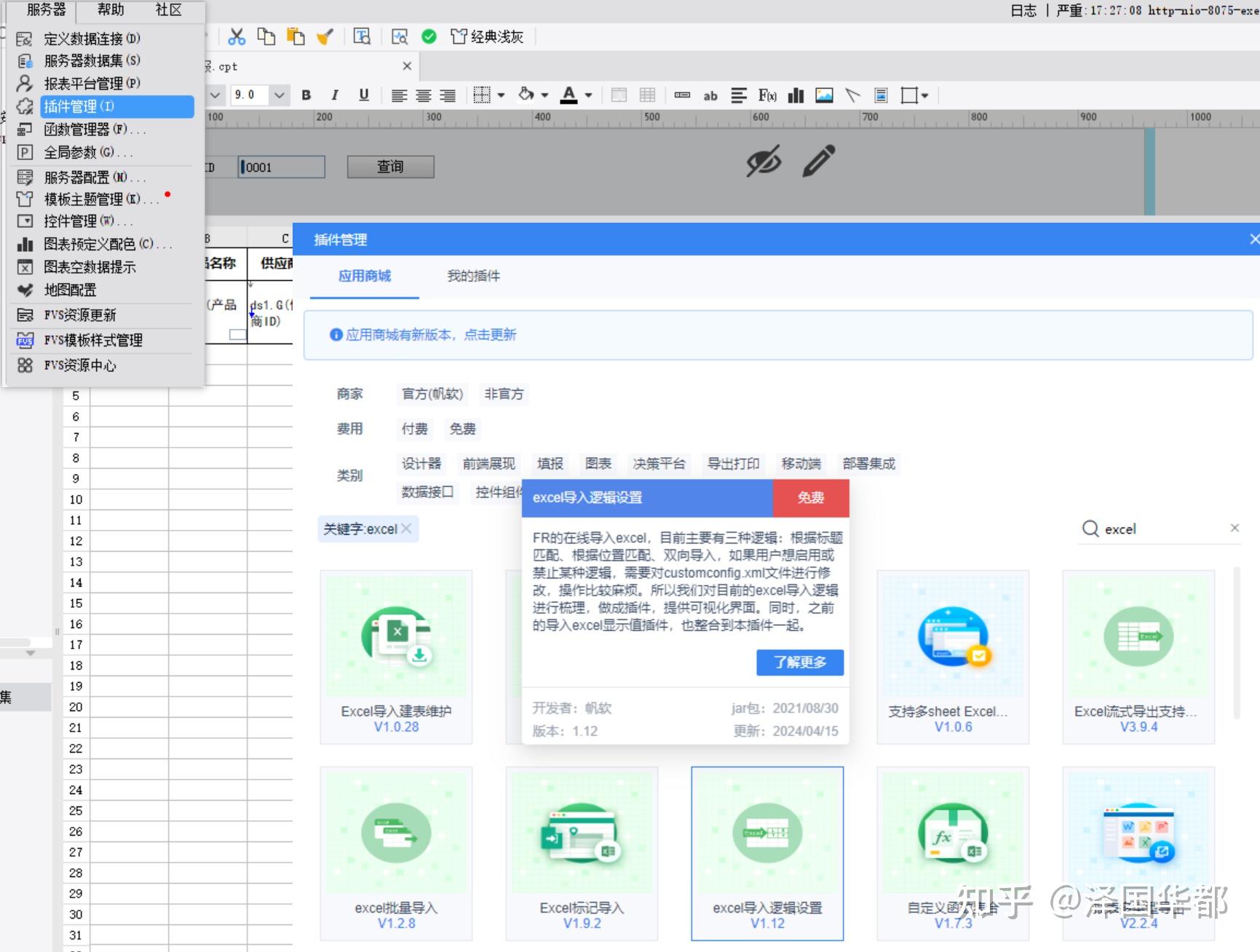Toggle underline formatting

[364, 95]
